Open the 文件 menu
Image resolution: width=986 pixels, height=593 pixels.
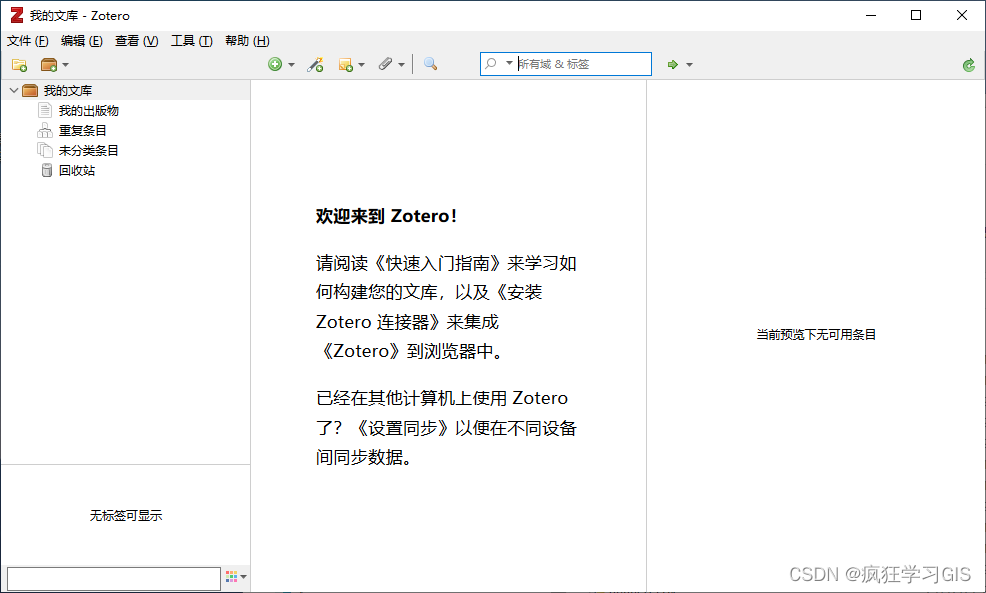tap(26, 41)
